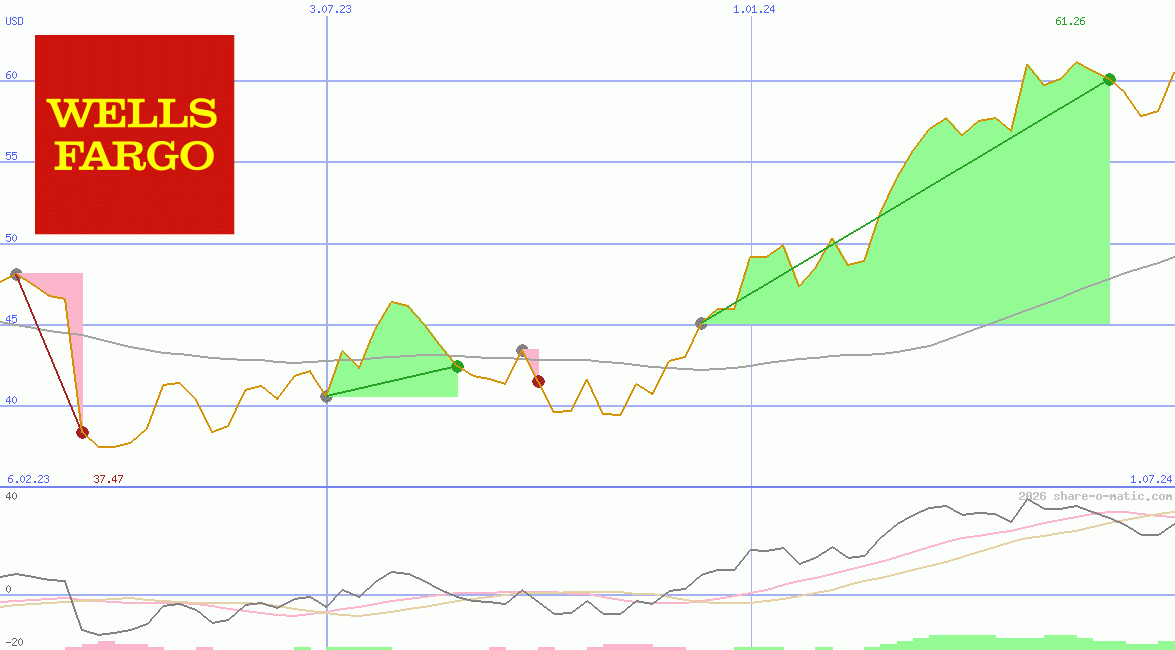
Task: Click the gray marker starting the long uptrend
Action: tap(700, 322)
